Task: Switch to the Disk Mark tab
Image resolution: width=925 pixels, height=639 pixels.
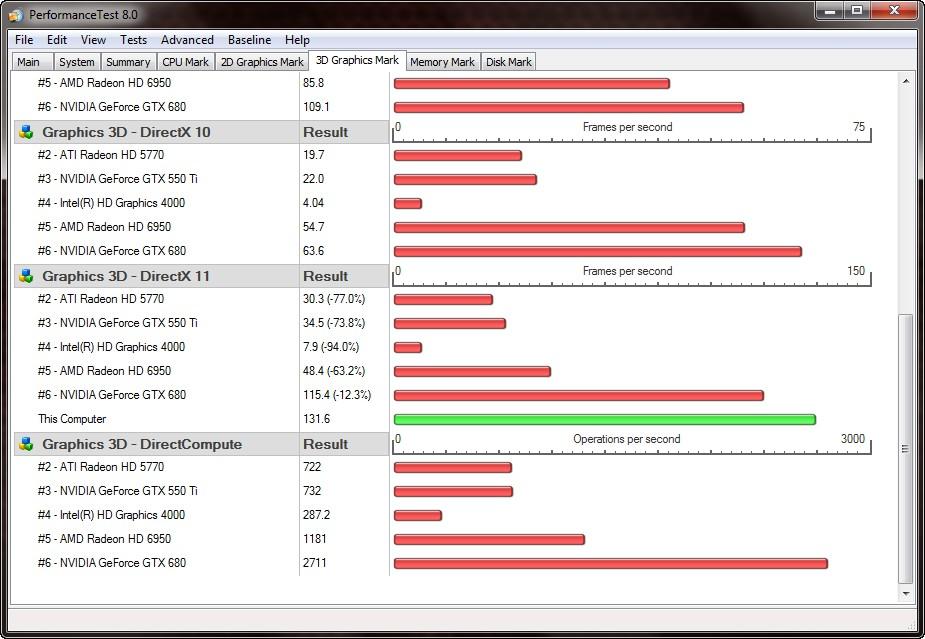Action: click(x=509, y=62)
